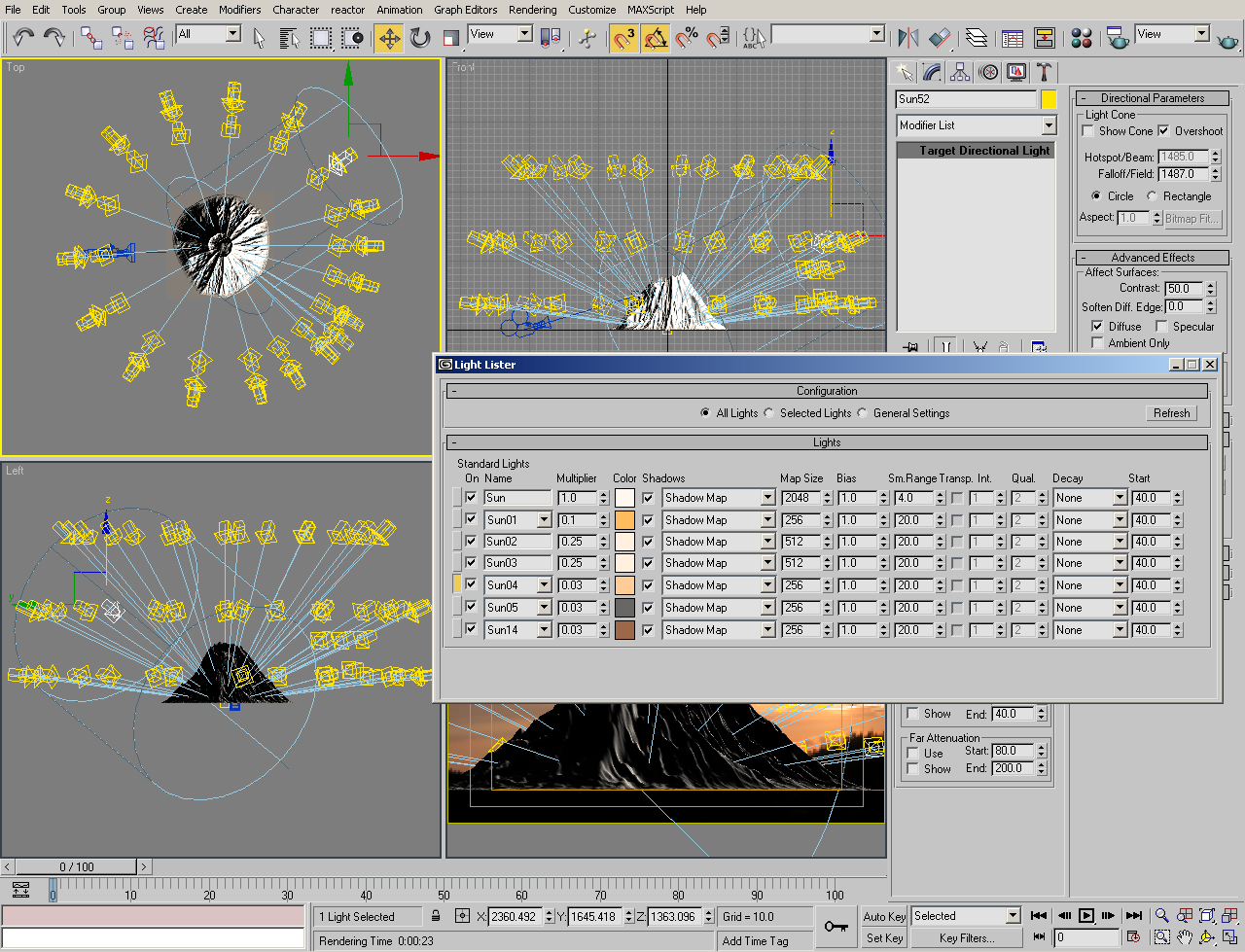Open the key mode Selected dropdown
This screenshot has width=1245, height=952.
966,916
